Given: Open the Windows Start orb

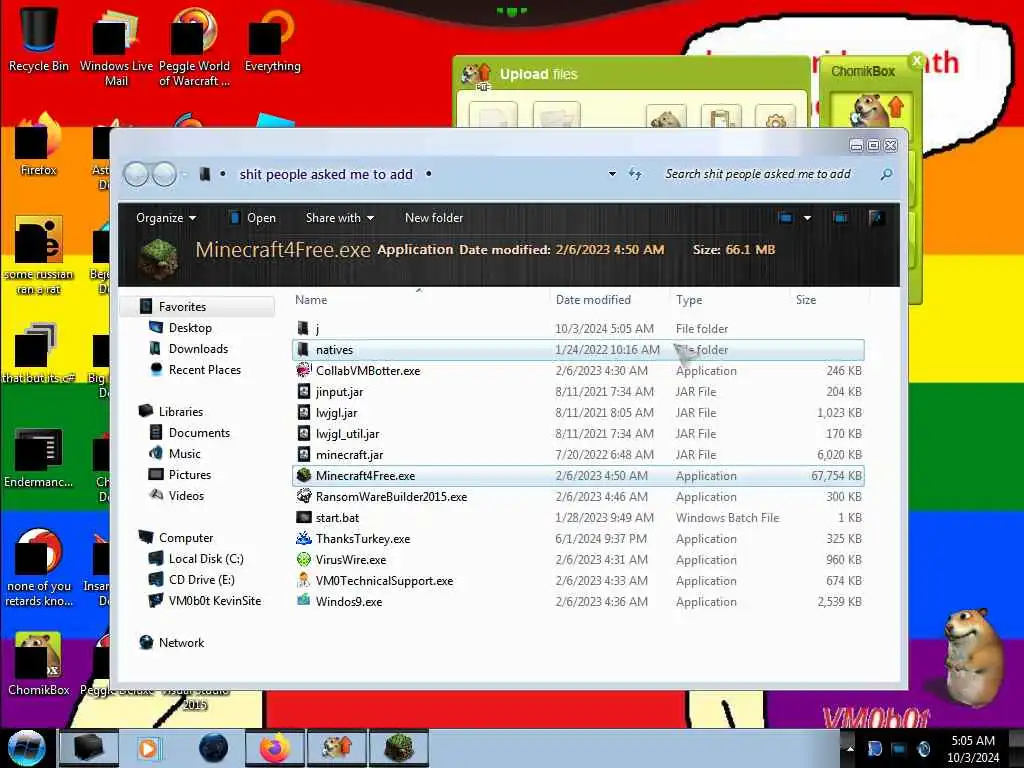Looking at the screenshot, I should pos(26,748).
